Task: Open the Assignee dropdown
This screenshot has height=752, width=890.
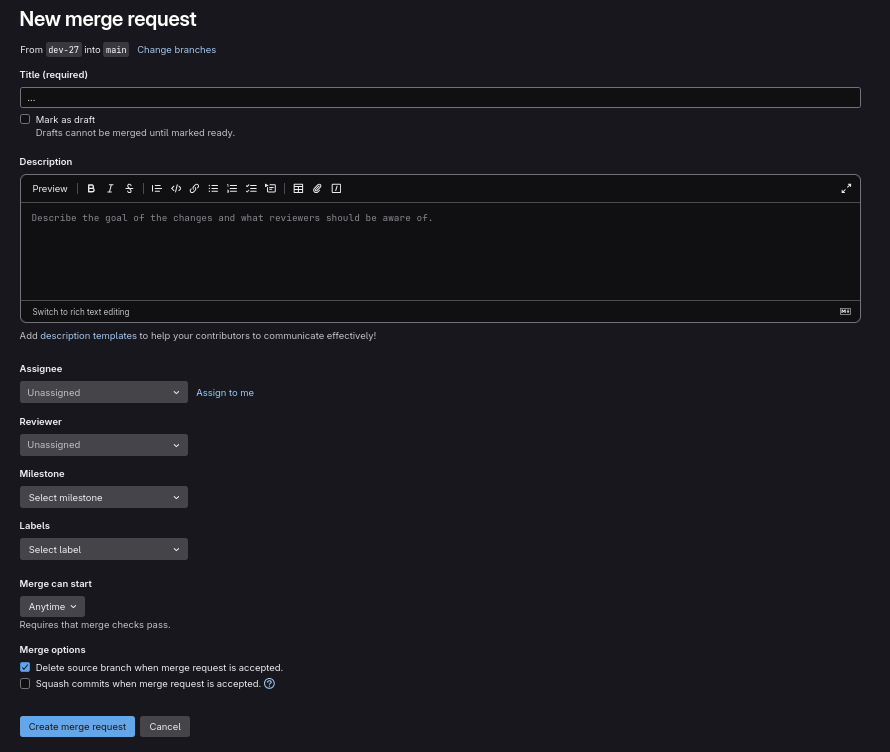Action: (103, 393)
